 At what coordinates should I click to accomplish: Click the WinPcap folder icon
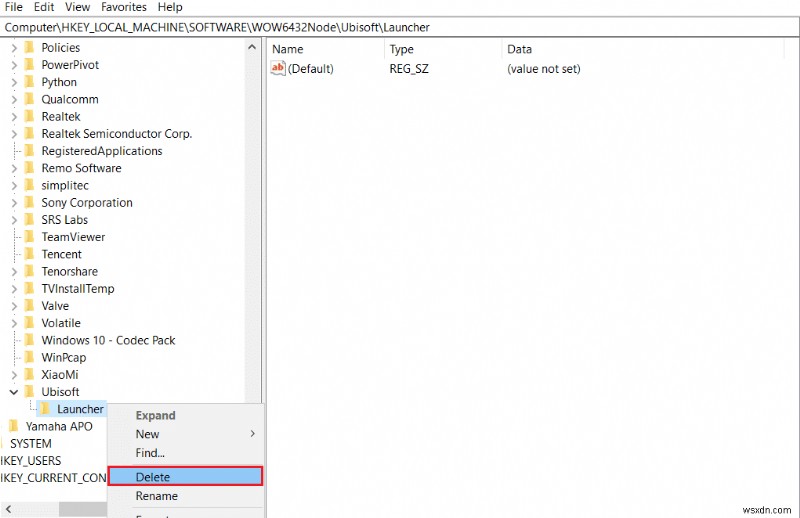tap(30, 357)
